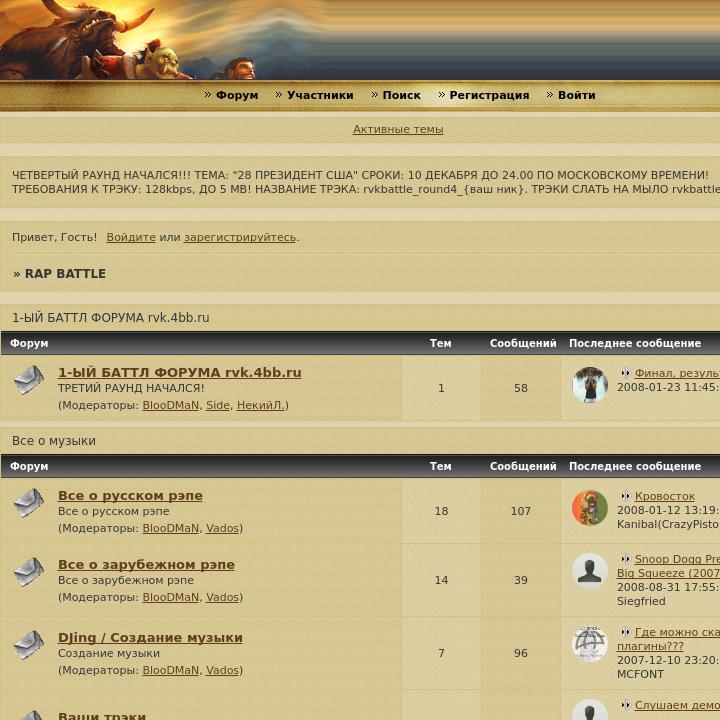Screen dimensions: 720x720
Task: Open the Участники members page
Action: tap(320, 95)
